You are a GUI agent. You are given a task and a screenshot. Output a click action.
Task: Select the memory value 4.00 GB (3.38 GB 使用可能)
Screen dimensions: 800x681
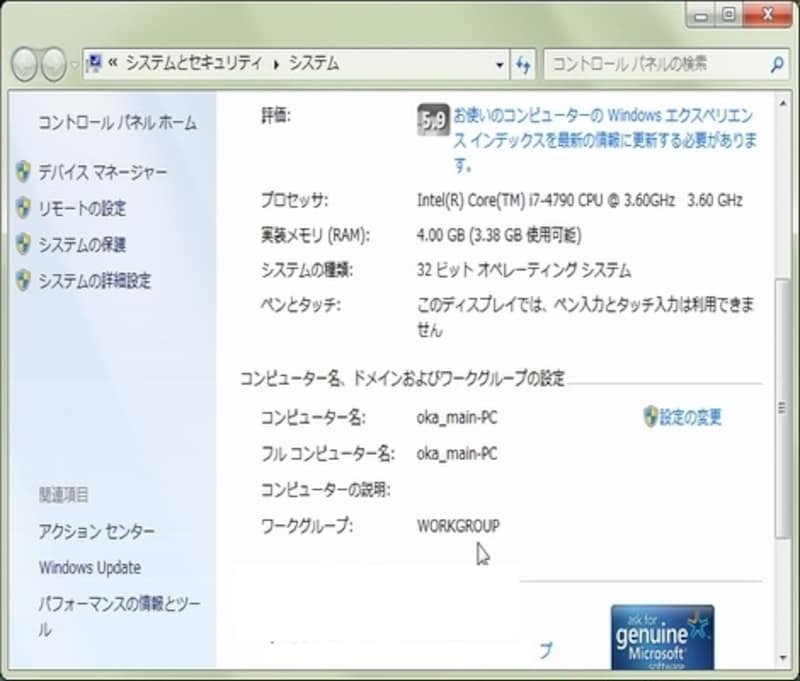499,235
